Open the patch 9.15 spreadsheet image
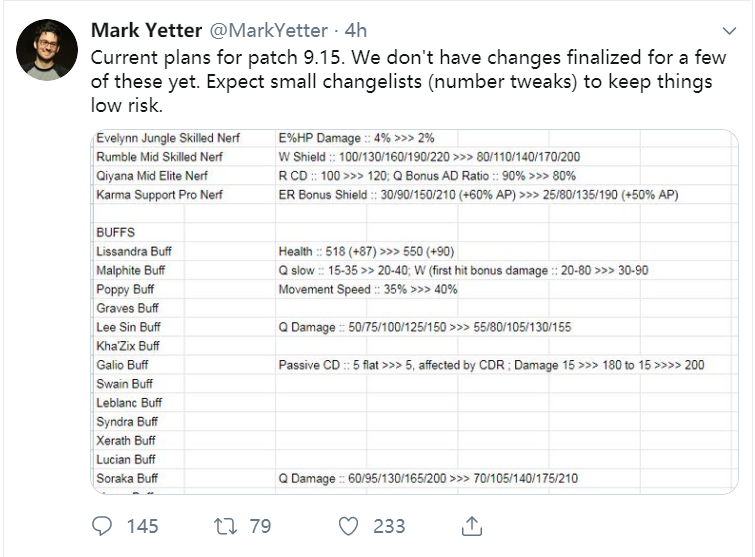 point(415,311)
